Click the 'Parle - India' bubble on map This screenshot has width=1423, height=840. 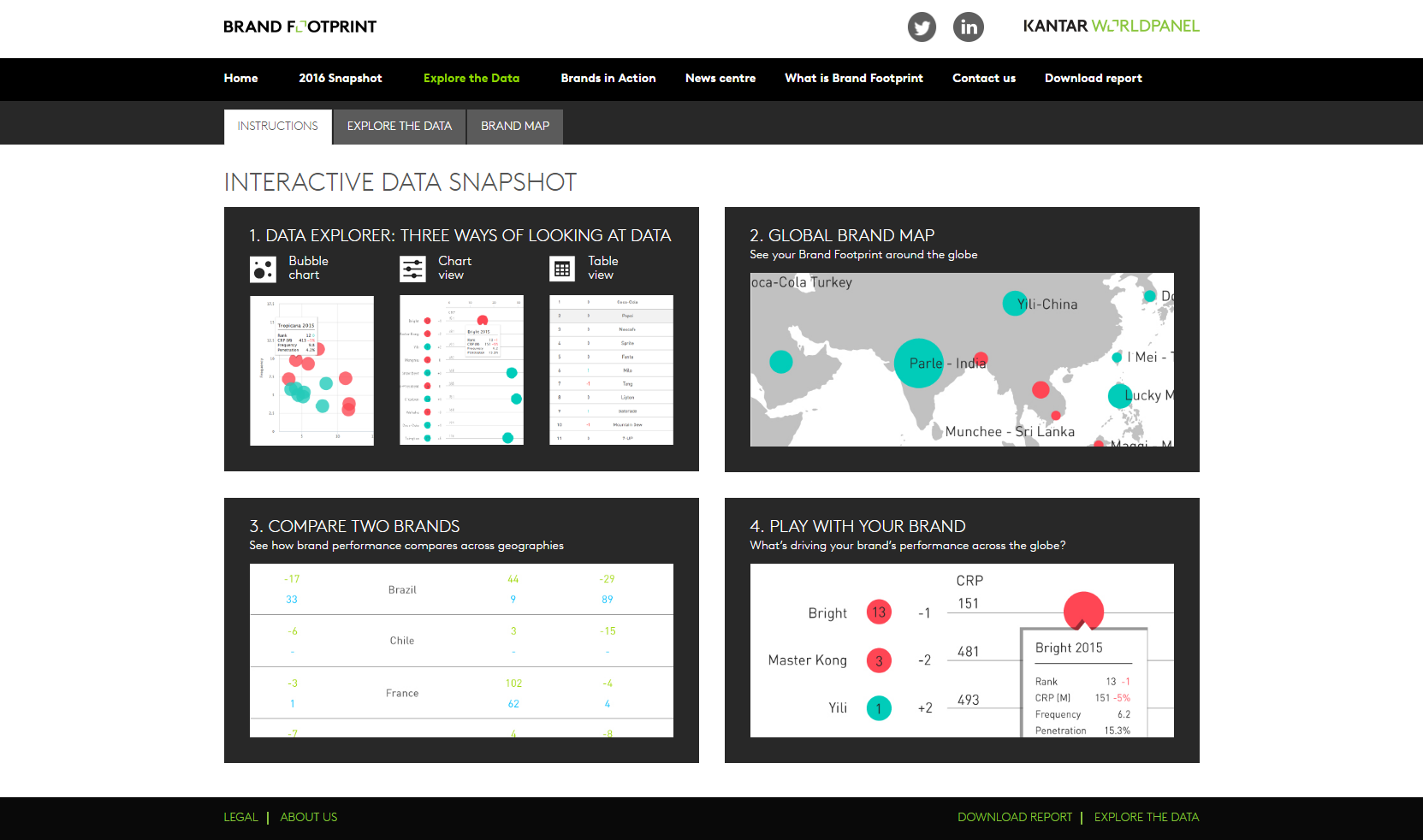(919, 364)
